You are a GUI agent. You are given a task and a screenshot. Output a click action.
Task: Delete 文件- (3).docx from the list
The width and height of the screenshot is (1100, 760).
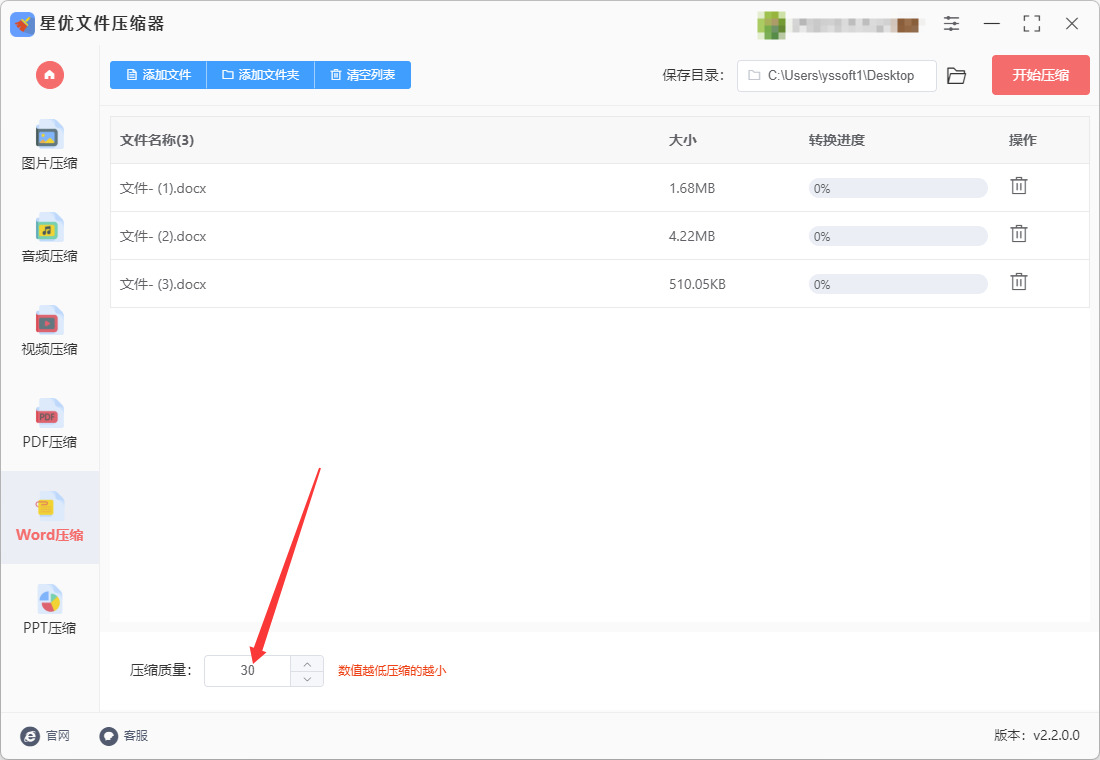[1019, 281]
